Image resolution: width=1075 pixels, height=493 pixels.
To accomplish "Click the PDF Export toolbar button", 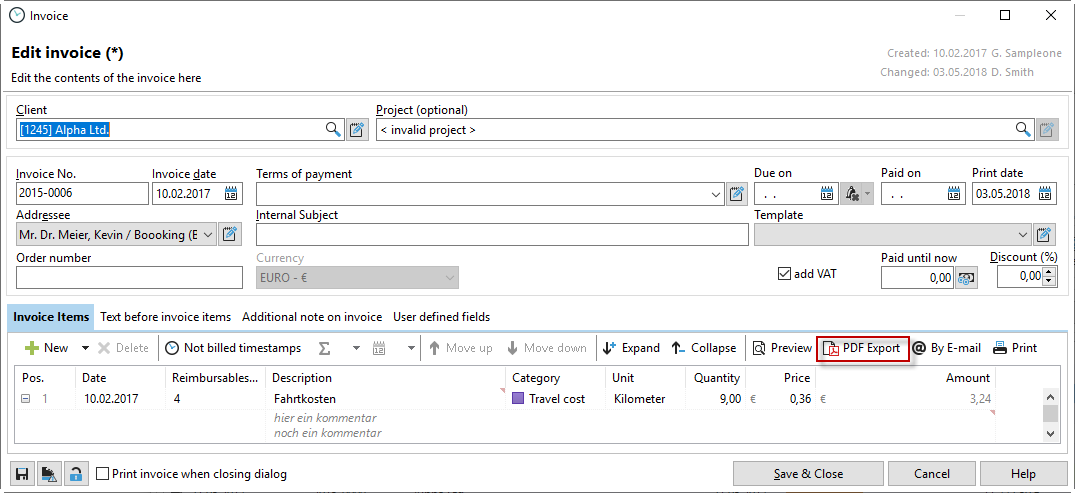I will point(862,348).
